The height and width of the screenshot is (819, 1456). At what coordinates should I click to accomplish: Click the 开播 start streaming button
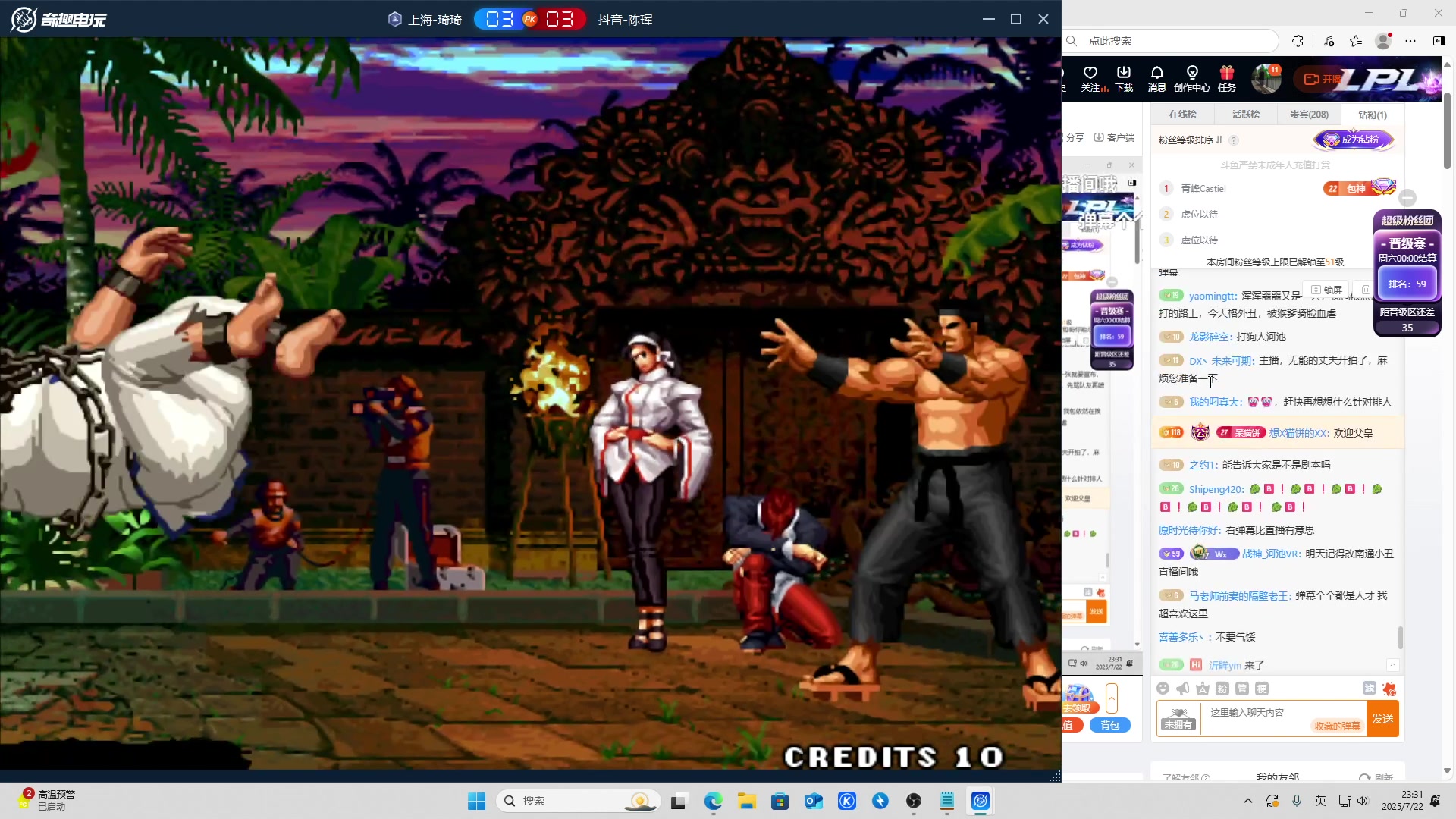(x=1321, y=79)
